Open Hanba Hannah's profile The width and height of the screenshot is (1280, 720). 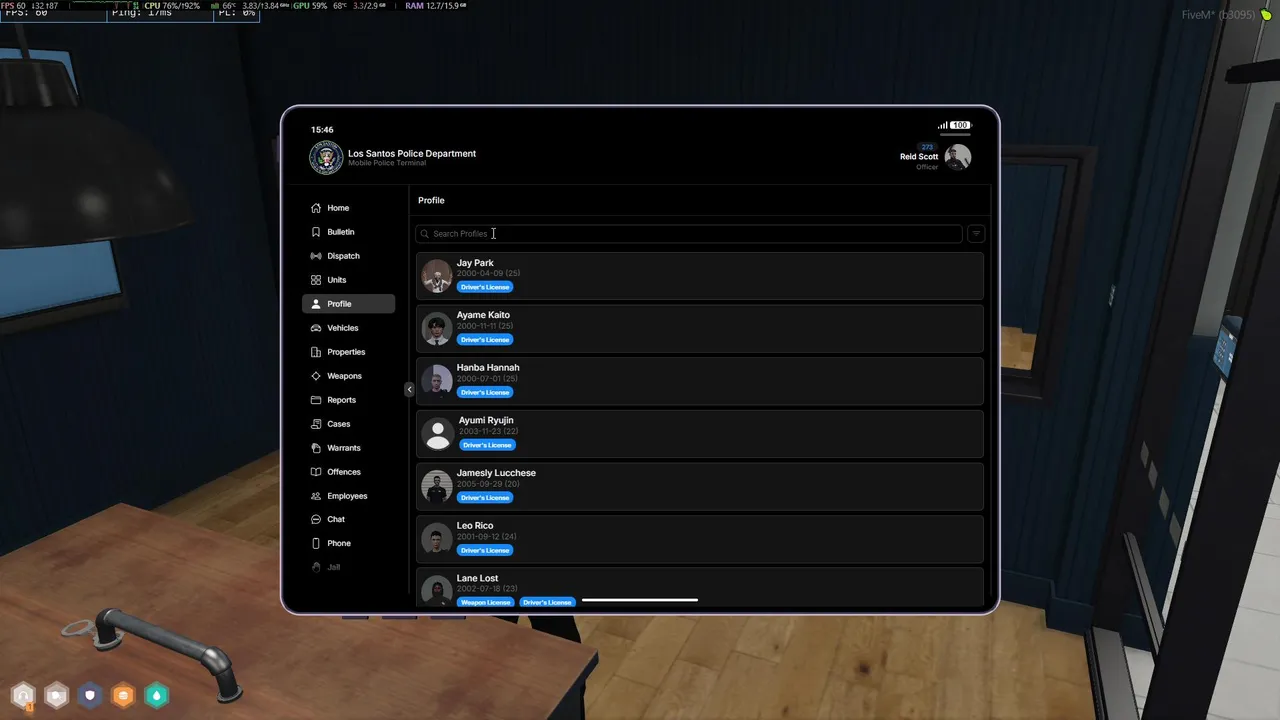click(x=700, y=381)
